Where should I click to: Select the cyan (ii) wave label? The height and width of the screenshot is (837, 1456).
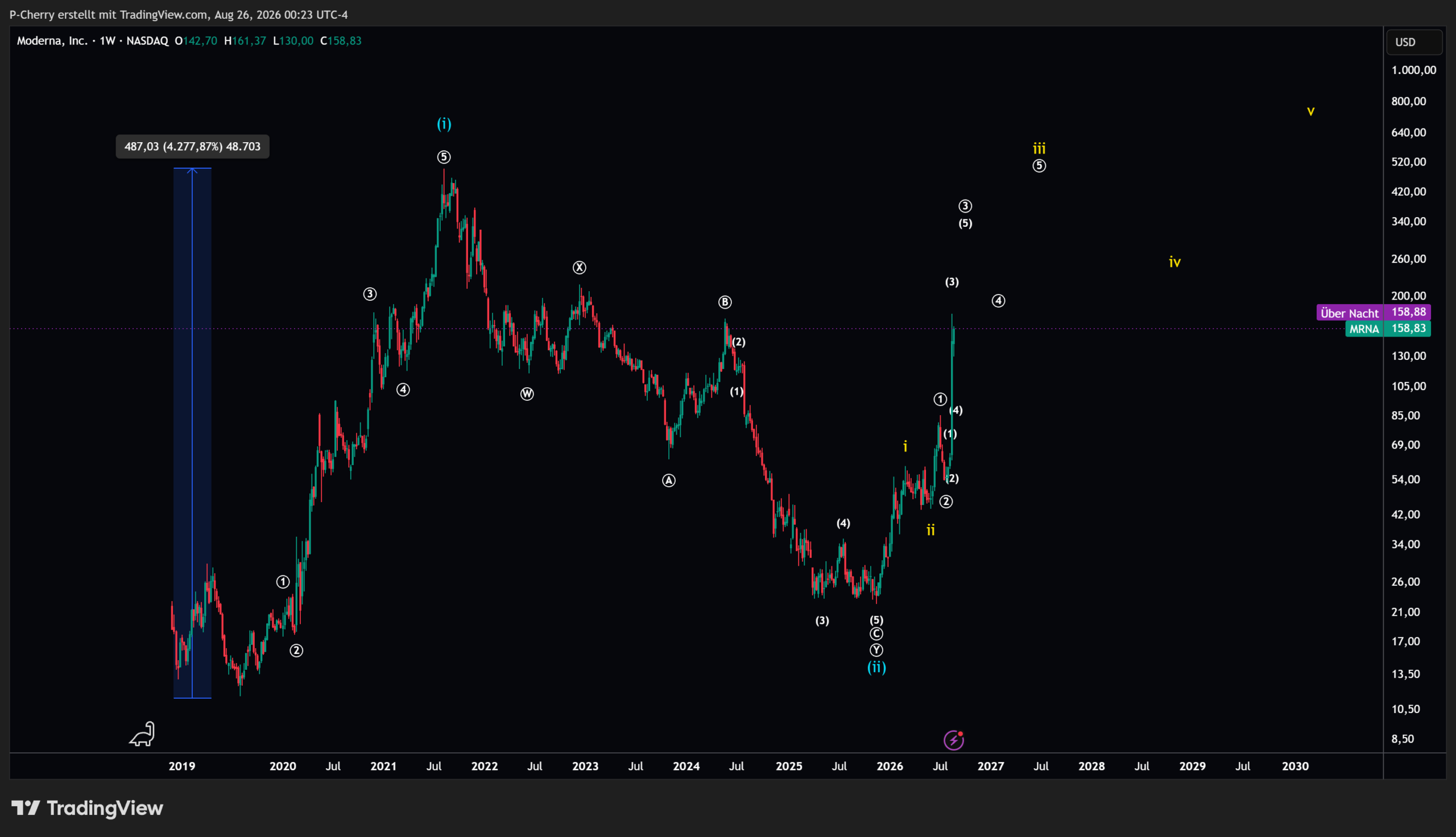(x=876, y=667)
